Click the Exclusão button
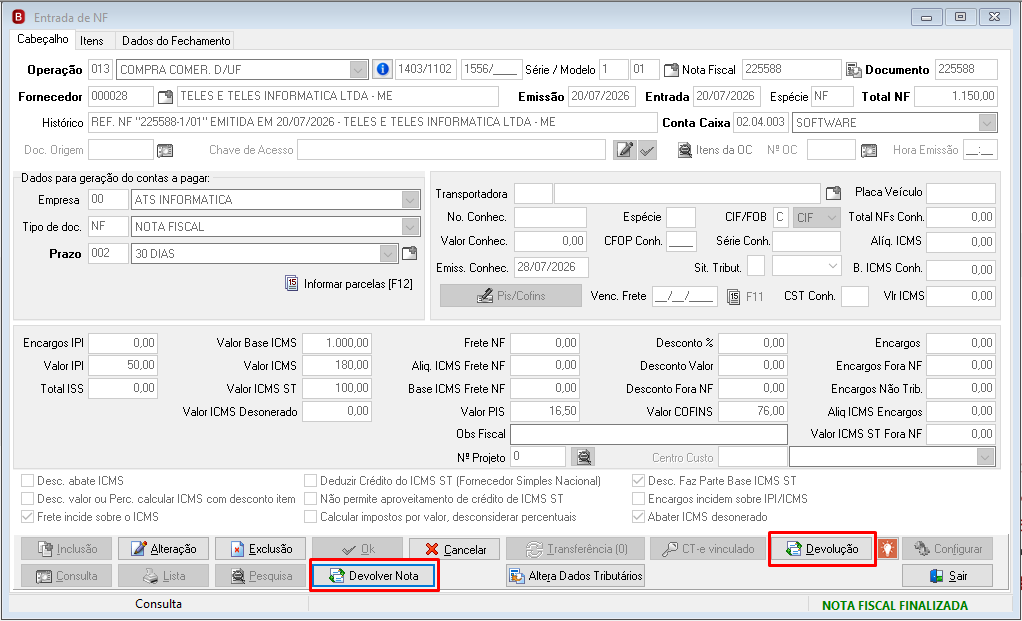Screen dimensions: 1022x621 coord(261,549)
